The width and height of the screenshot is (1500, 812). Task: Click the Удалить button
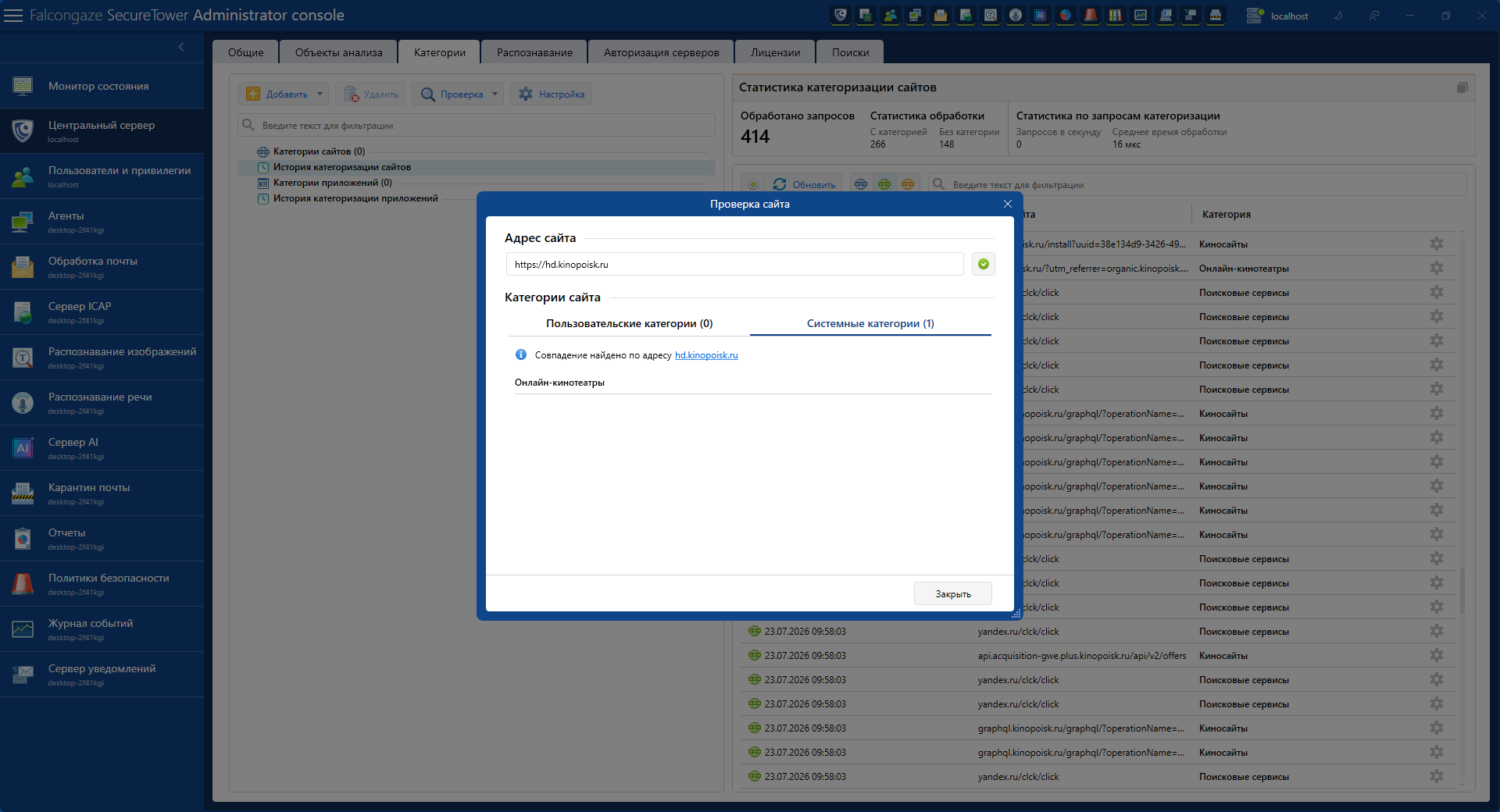(371, 94)
